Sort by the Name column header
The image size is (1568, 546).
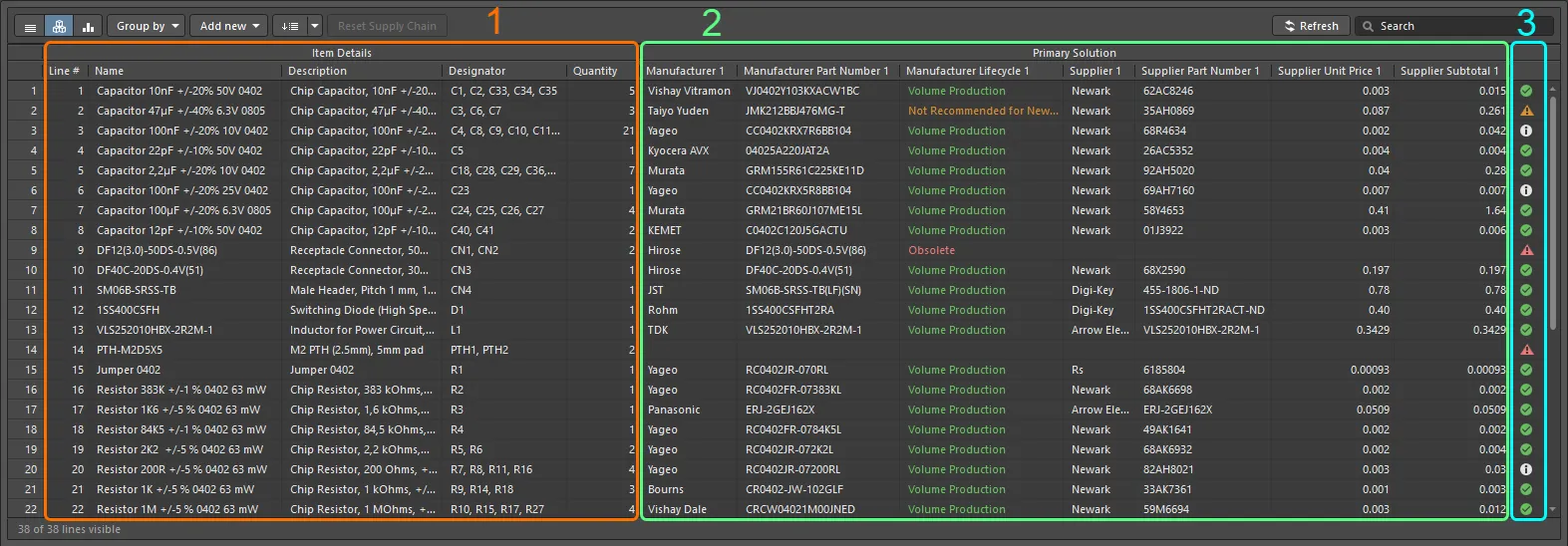tap(186, 71)
